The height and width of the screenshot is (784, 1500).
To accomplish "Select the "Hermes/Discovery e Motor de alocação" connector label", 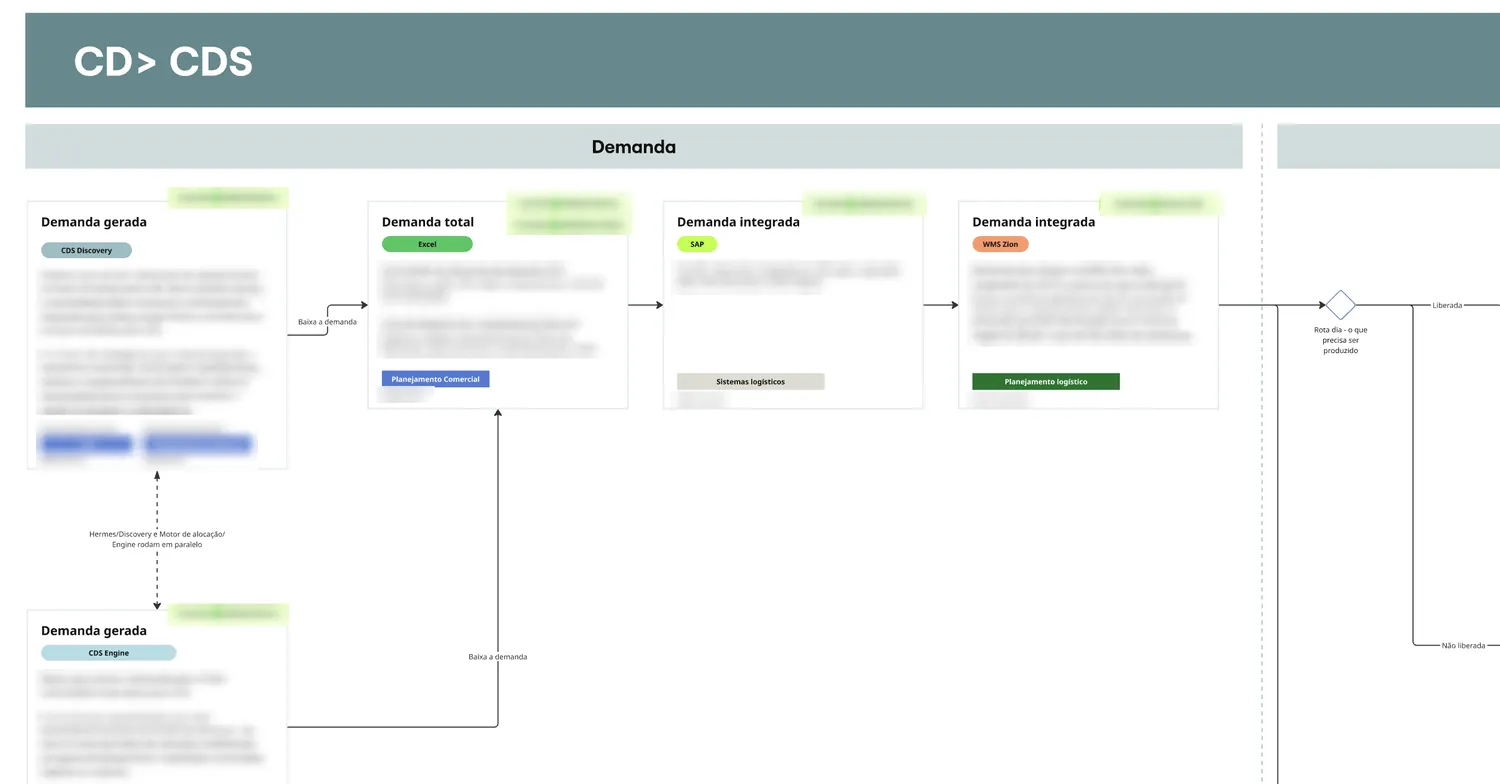I will coord(157,539).
